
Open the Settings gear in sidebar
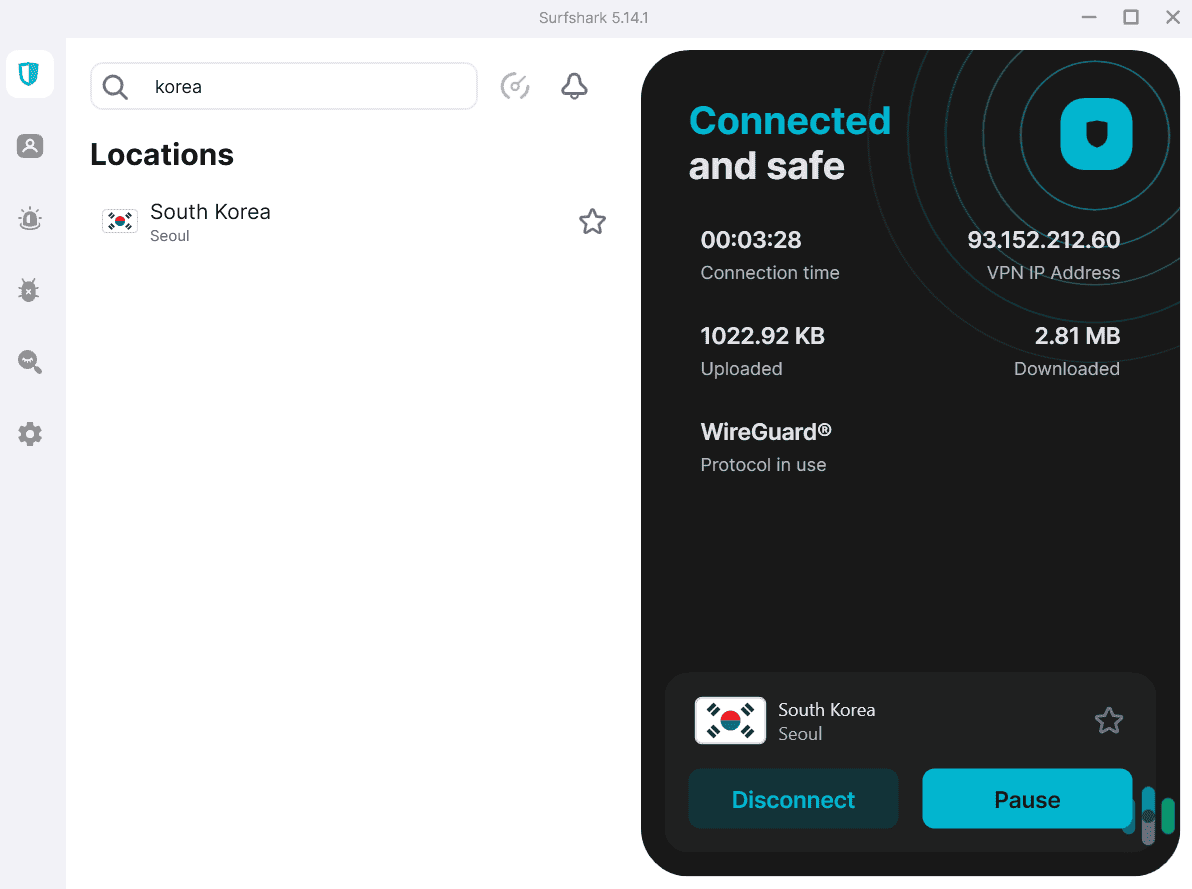point(29,433)
